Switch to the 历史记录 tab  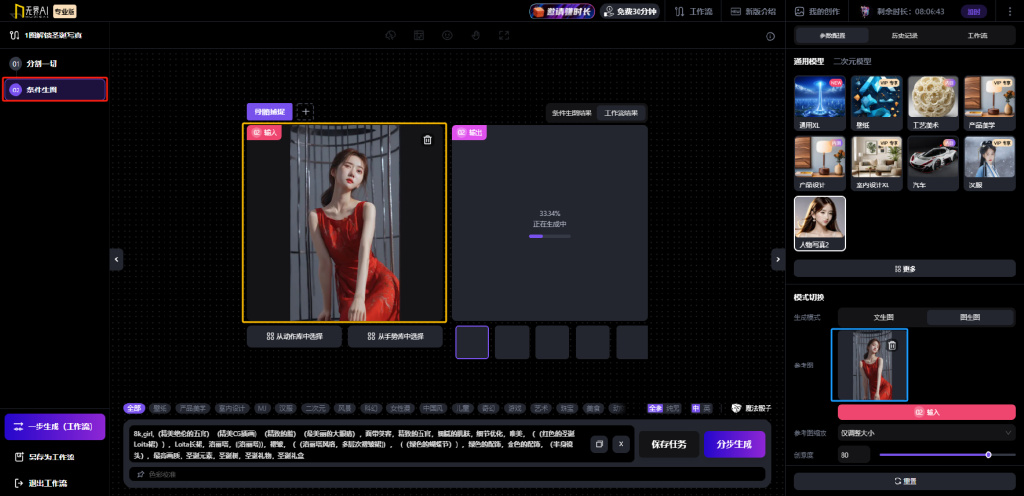point(904,35)
